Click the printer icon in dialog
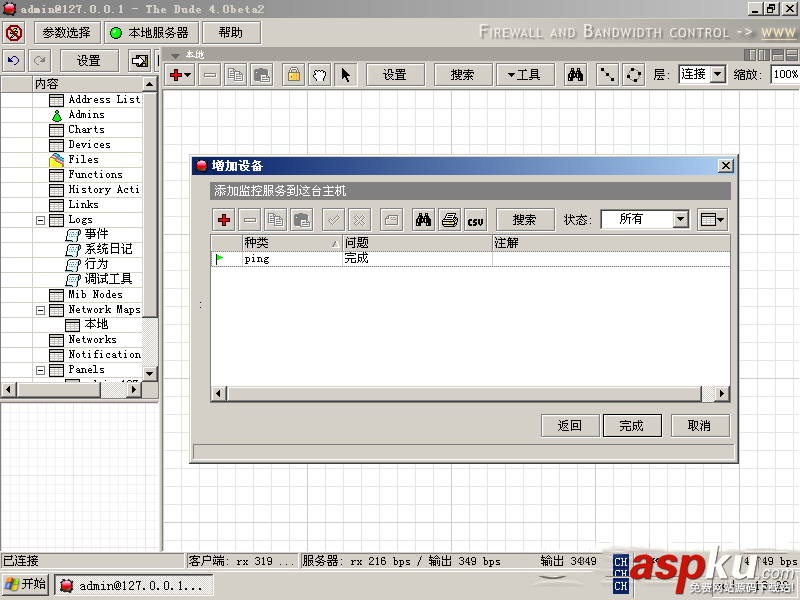This screenshot has width=800, height=600. click(x=449, y=220)
